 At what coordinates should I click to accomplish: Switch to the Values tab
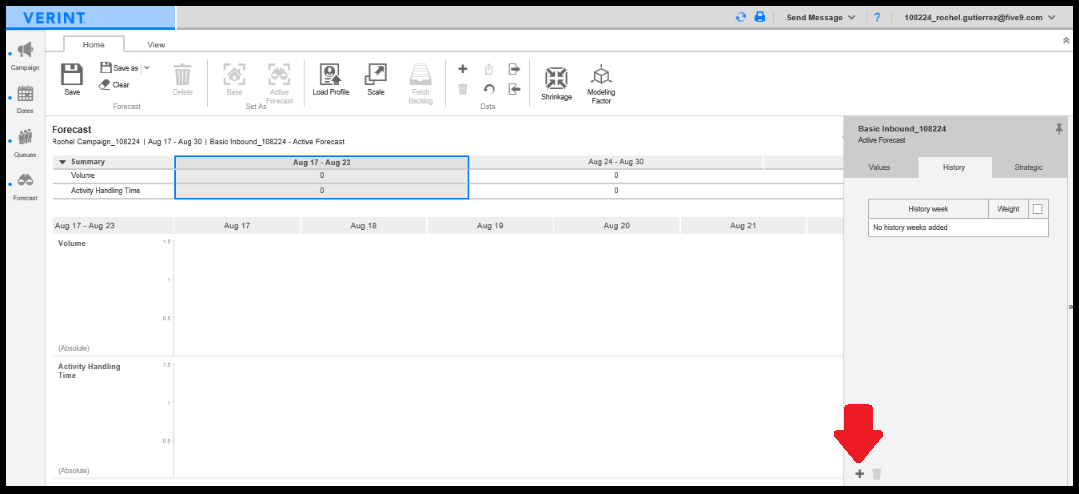pos(879,167)
